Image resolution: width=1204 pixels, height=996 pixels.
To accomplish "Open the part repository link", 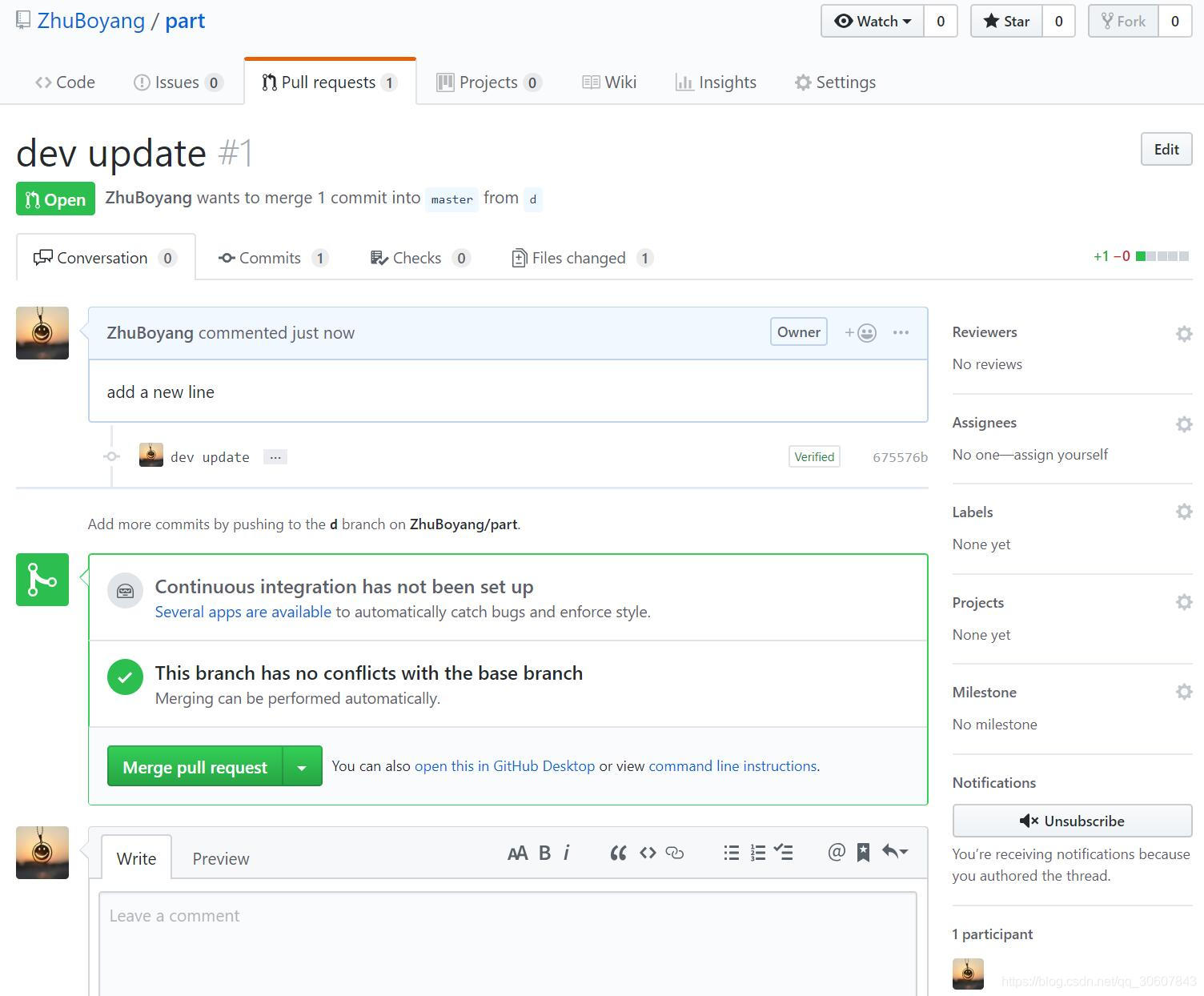I will coord(185,21).
